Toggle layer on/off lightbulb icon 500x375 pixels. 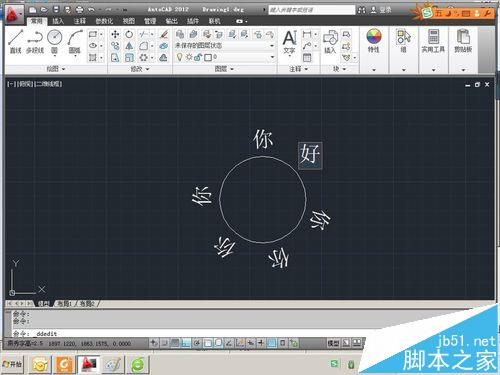pyautogui.click(x=179, y=57)
